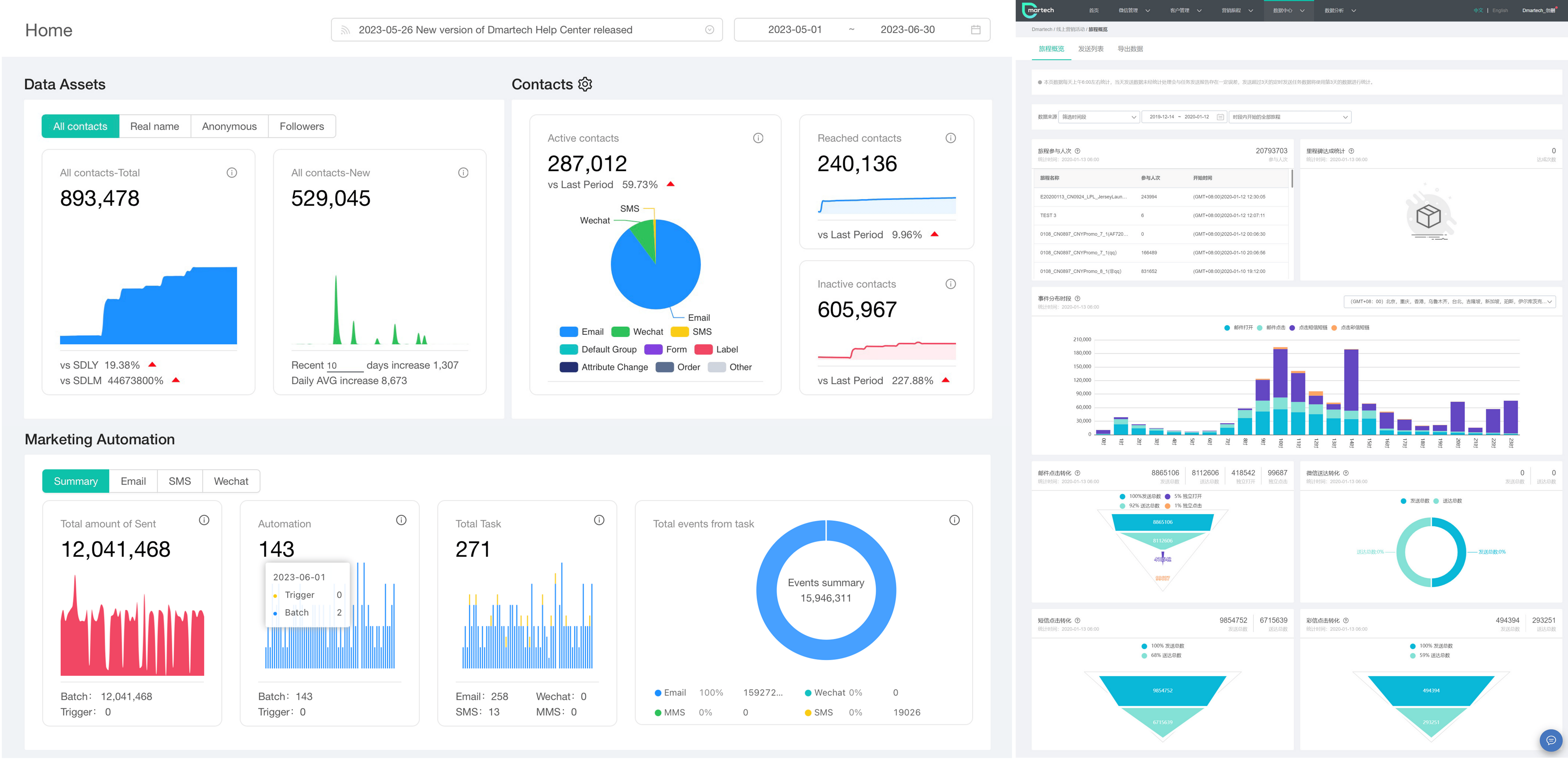Click help icon next to 微信送达转化
This screenshot has height=759, width=1568.
click(x=1346, y=473)
